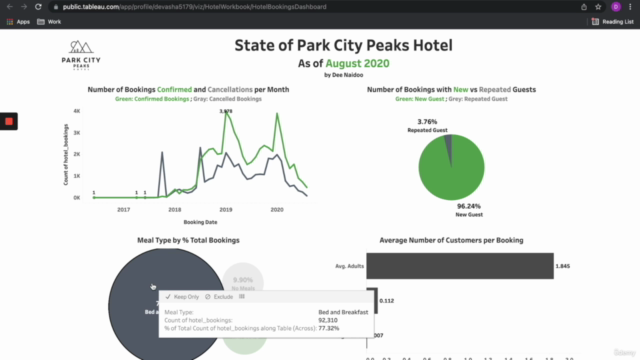Share this page using the share icon
The image size is (640, 360).
click(584, 7)
